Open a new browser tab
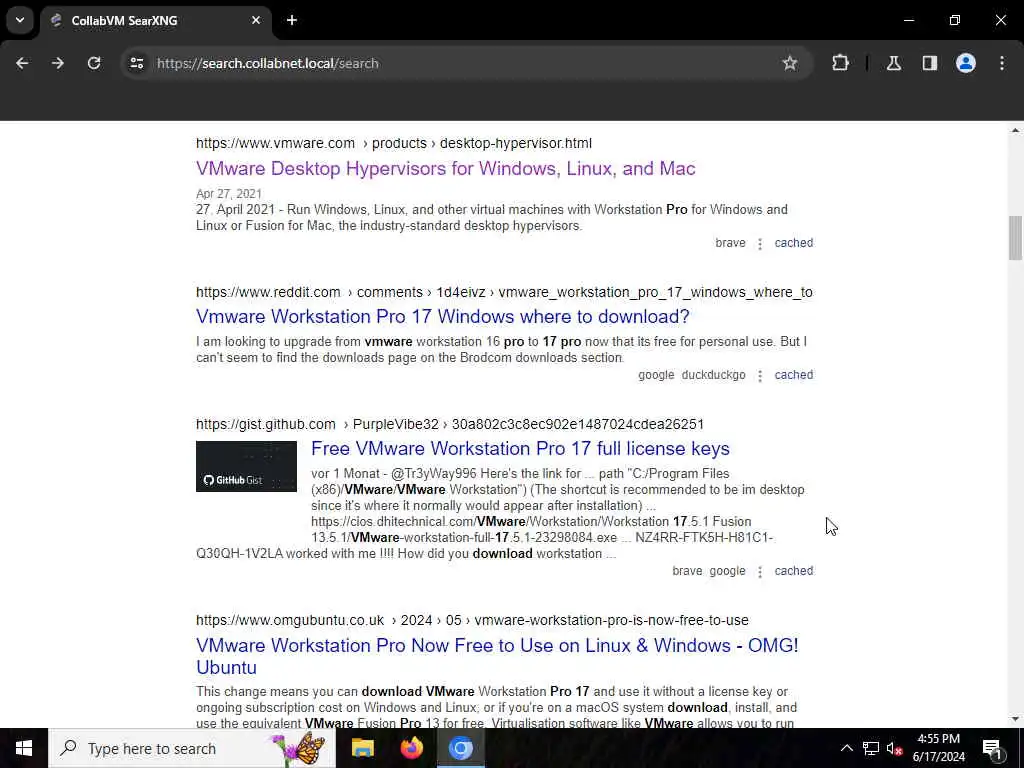This screenshot has height=768, width=1024. (292, 20)
